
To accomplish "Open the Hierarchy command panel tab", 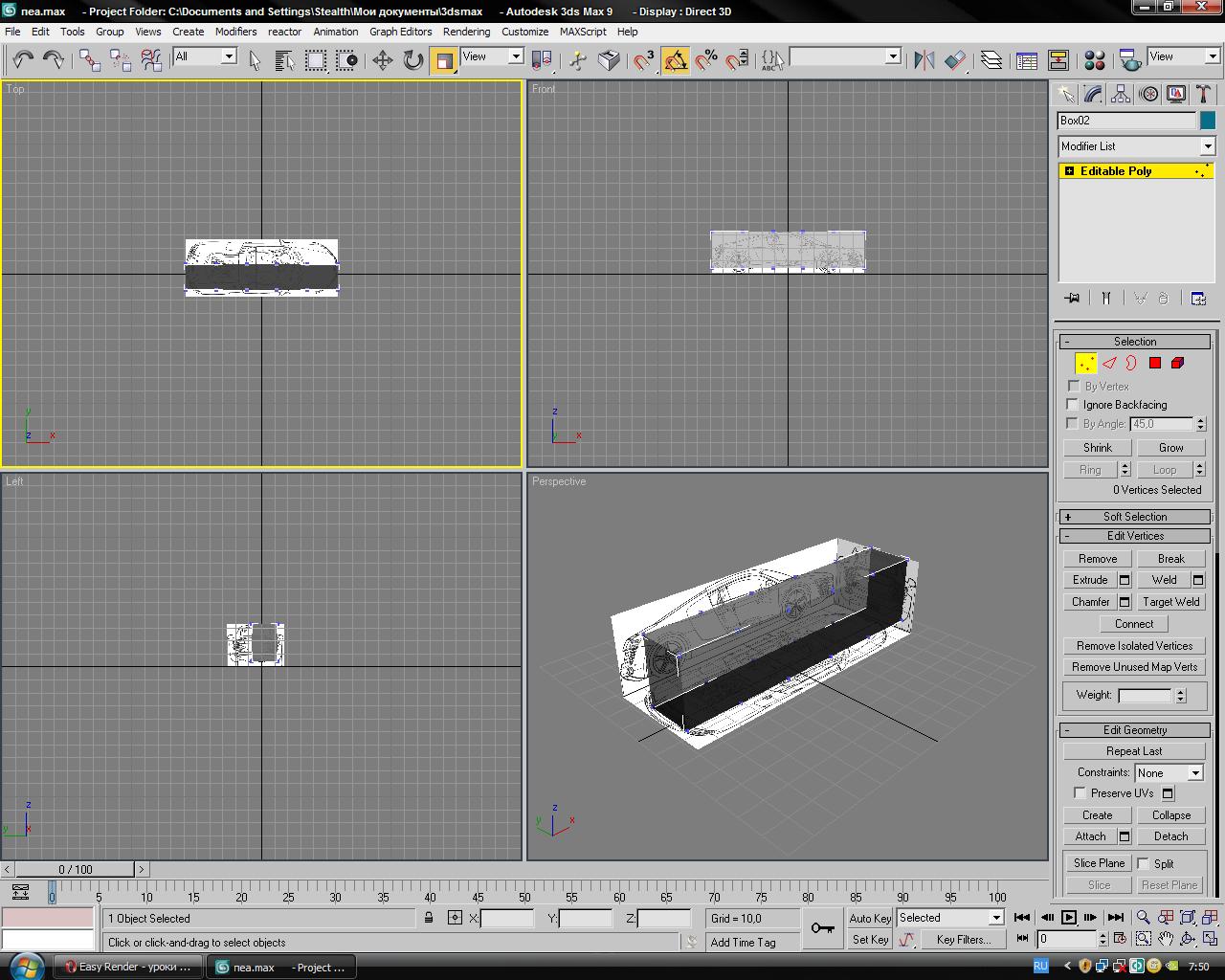I will pos(1121,94).
